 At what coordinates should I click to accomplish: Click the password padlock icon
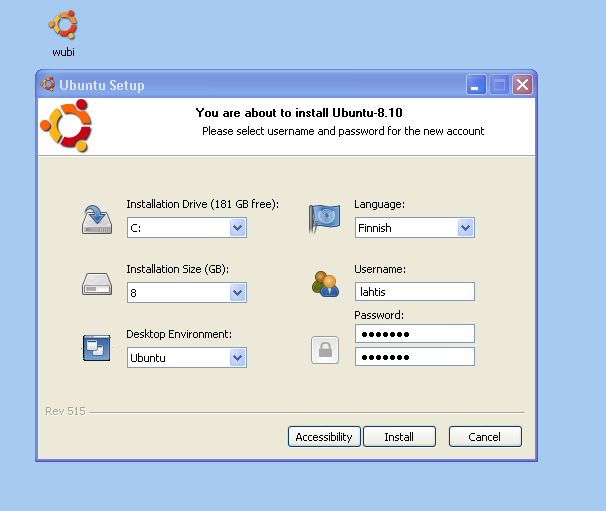[324, 349]
